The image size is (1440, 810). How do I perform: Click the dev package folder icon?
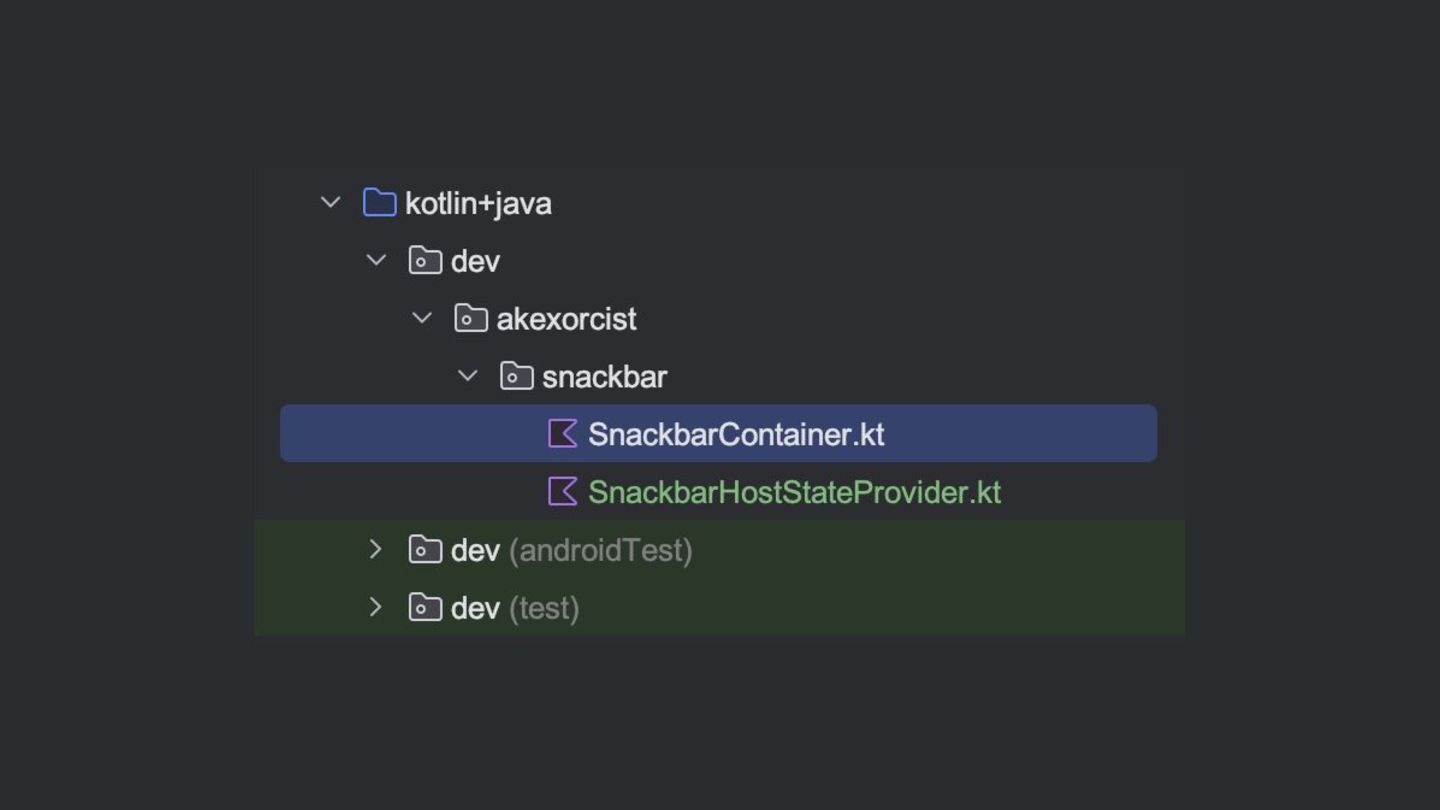pos(425,261)
